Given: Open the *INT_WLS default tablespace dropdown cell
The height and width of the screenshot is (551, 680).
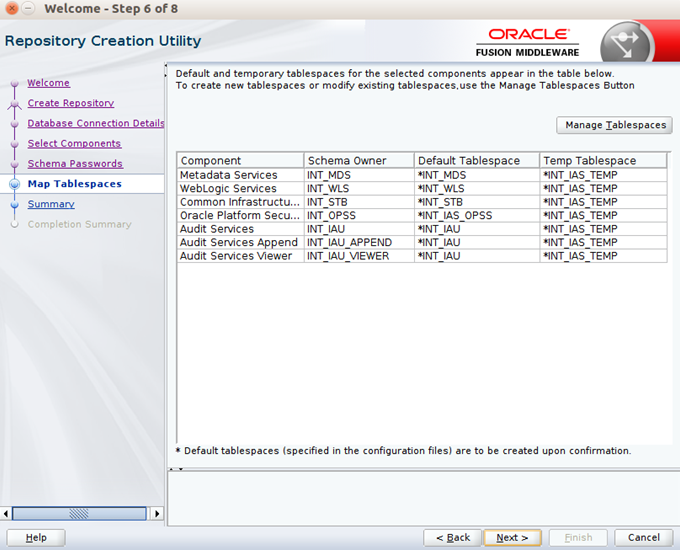Looking at the screenshot, I should (x=477, y=189).
